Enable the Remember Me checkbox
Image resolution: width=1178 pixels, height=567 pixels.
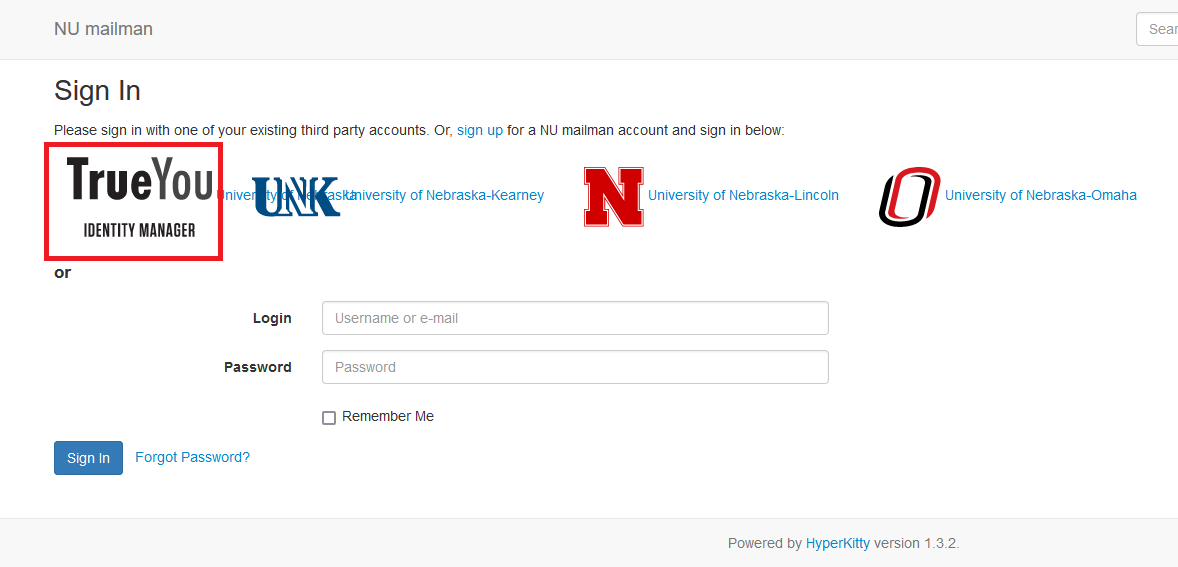pyautogui.click(x=329, y=418)
